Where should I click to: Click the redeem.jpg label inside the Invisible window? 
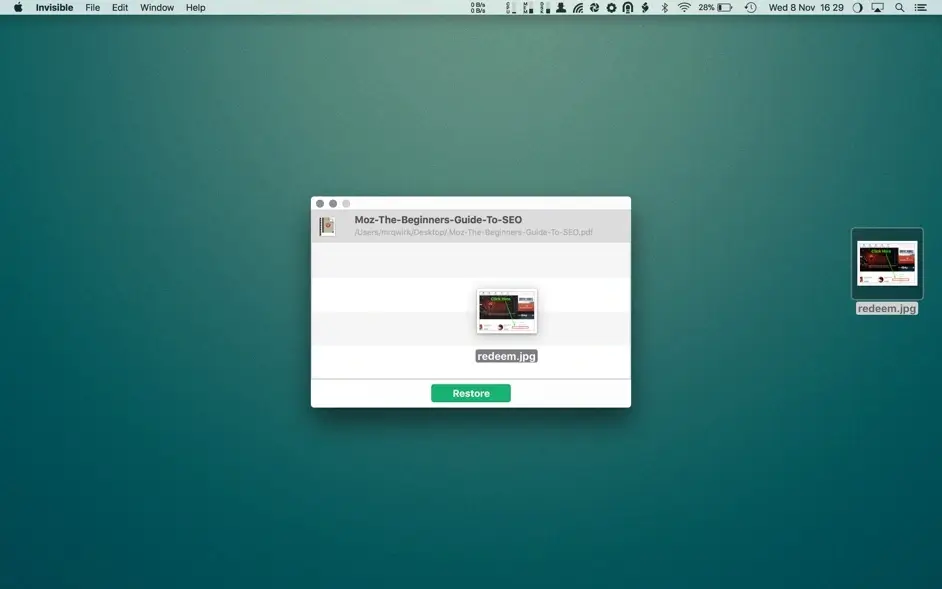point(506,356)
